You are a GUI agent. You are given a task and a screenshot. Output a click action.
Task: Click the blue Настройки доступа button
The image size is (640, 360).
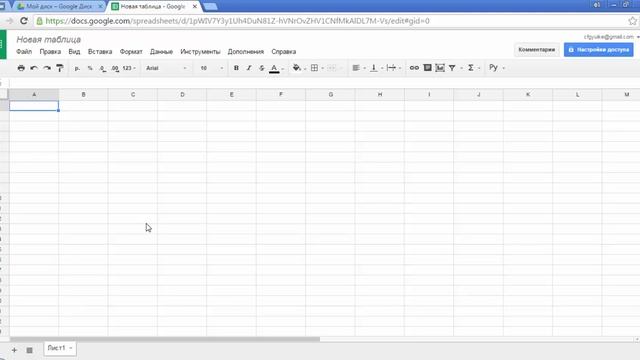(598, 50)
